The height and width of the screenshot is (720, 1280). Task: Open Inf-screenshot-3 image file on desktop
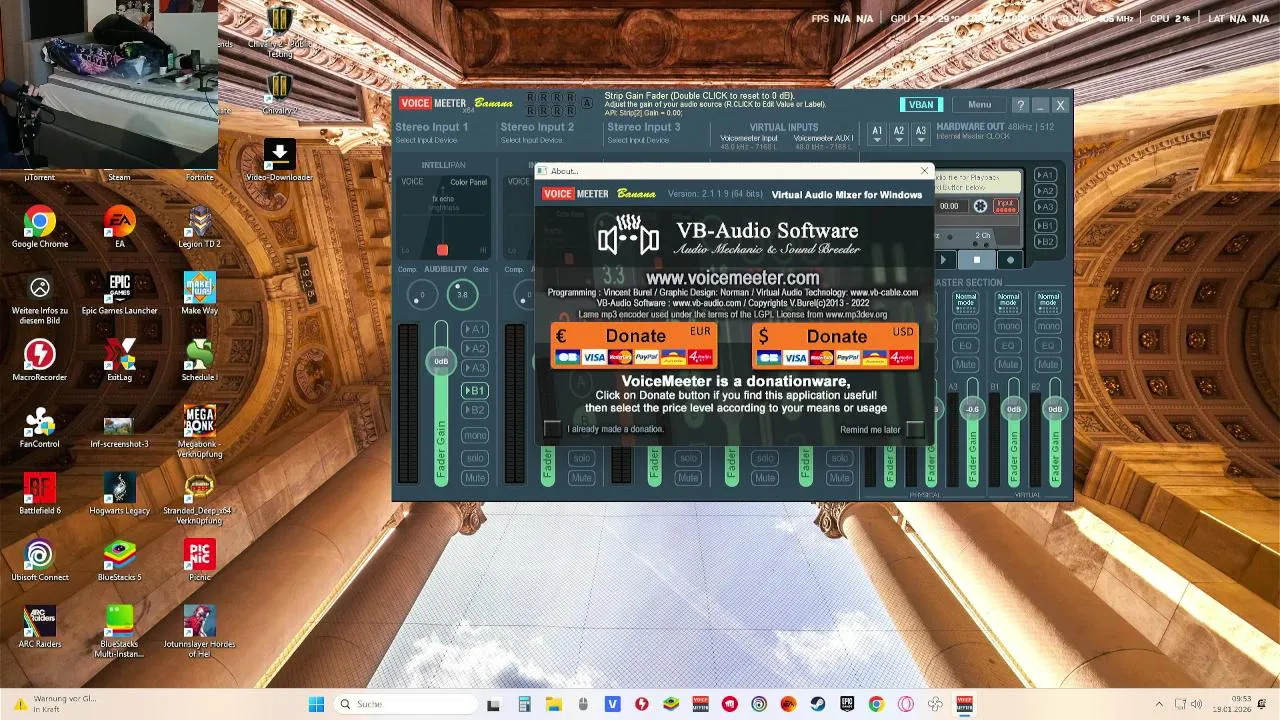pyautogui.click(x=119, y=432)
